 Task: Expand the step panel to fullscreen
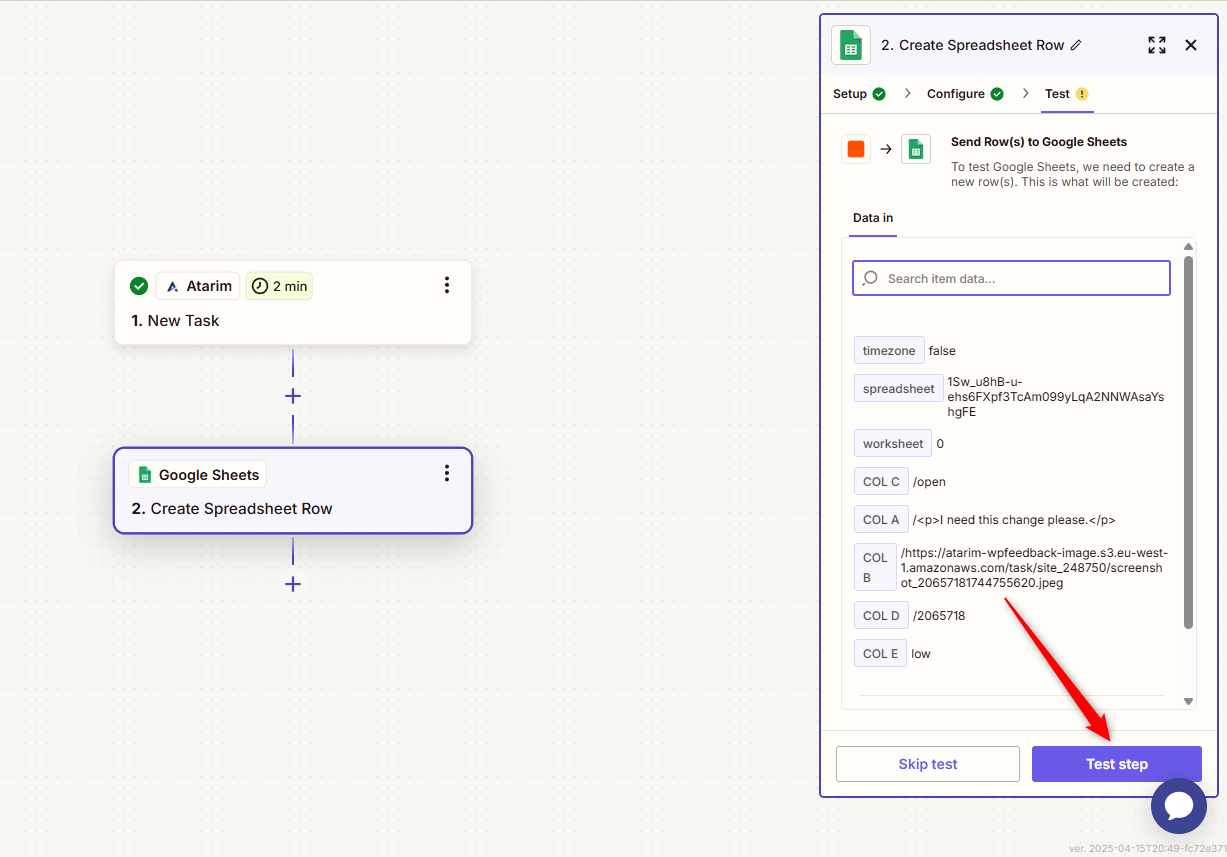(x=1156, y=45)
